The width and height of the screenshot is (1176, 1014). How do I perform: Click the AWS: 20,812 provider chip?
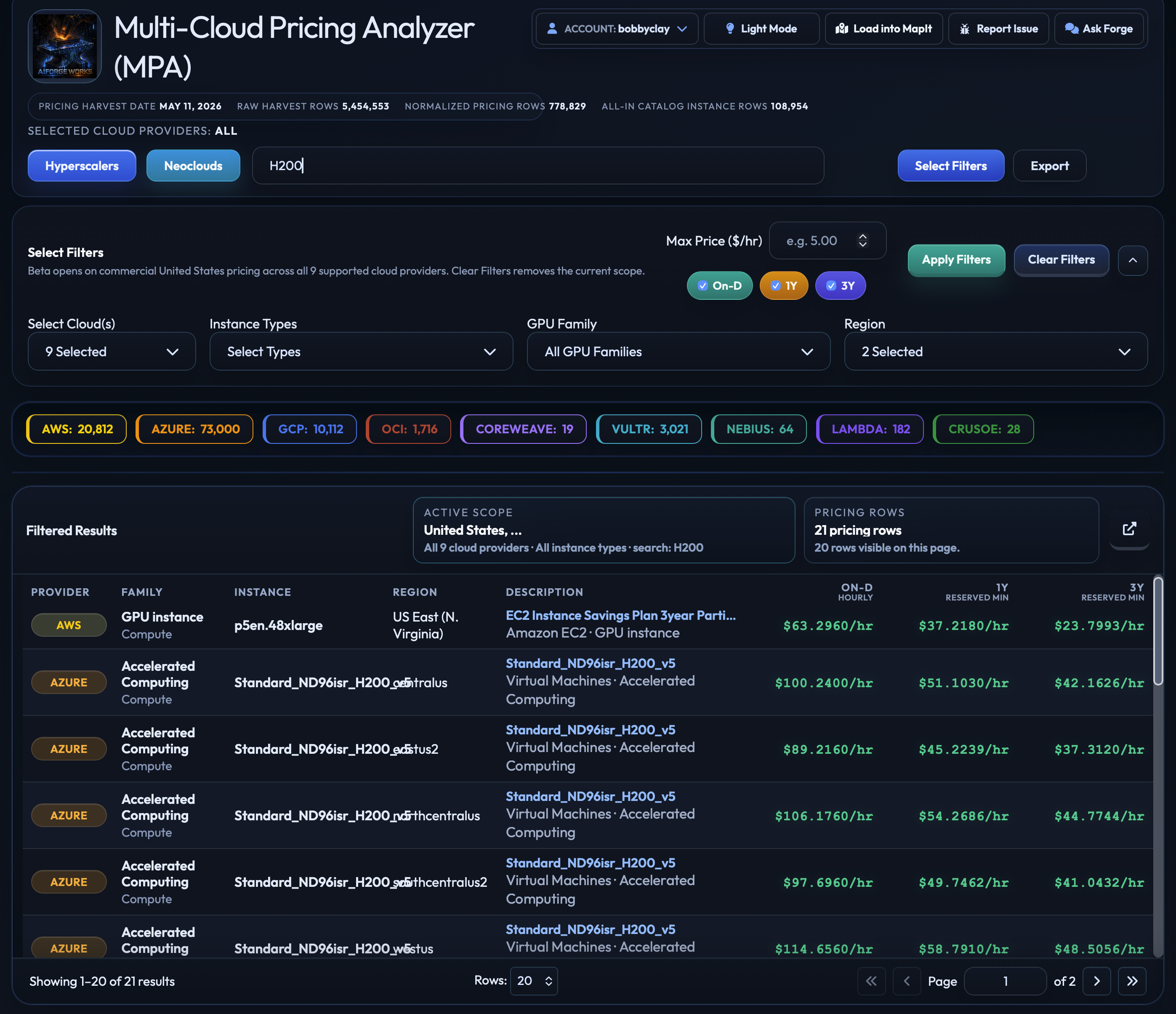click(77, 429)
